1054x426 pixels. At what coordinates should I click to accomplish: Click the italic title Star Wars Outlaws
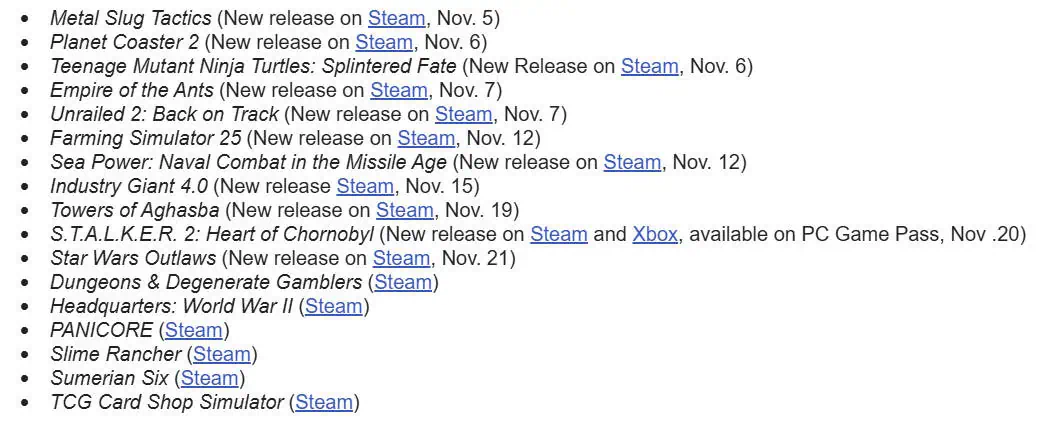[x=133, y=258]
